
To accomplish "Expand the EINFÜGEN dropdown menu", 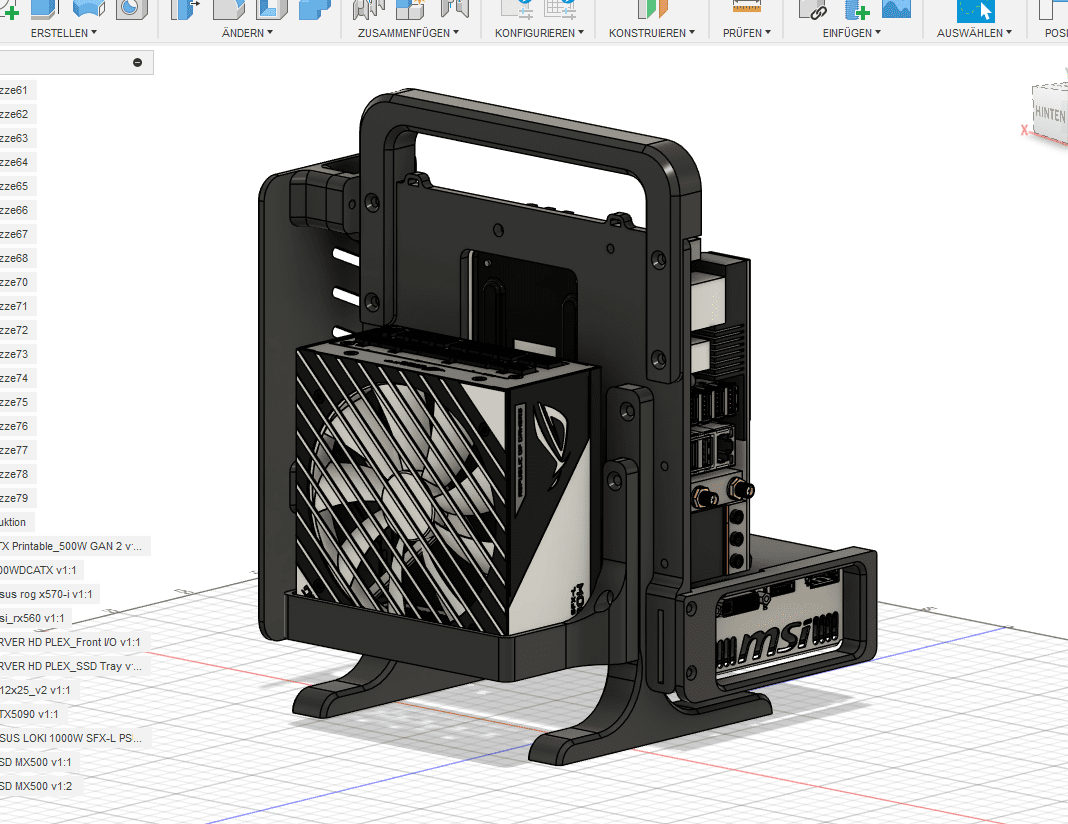I will click(x=851, y=33).
